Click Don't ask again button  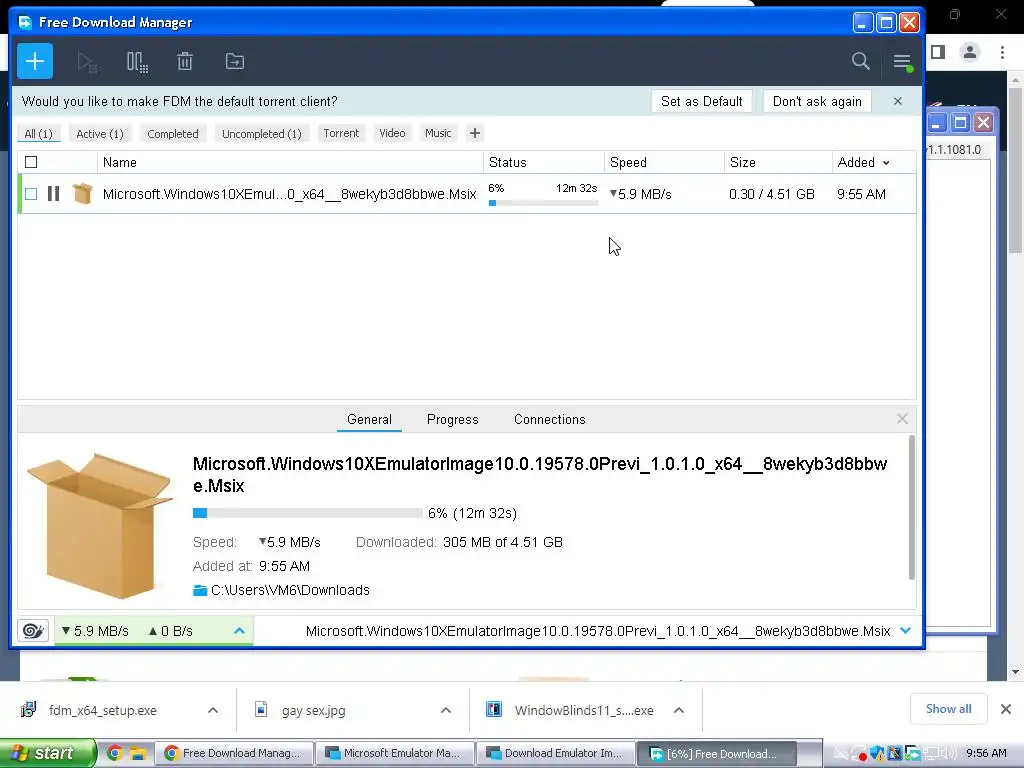pos(818,101)
